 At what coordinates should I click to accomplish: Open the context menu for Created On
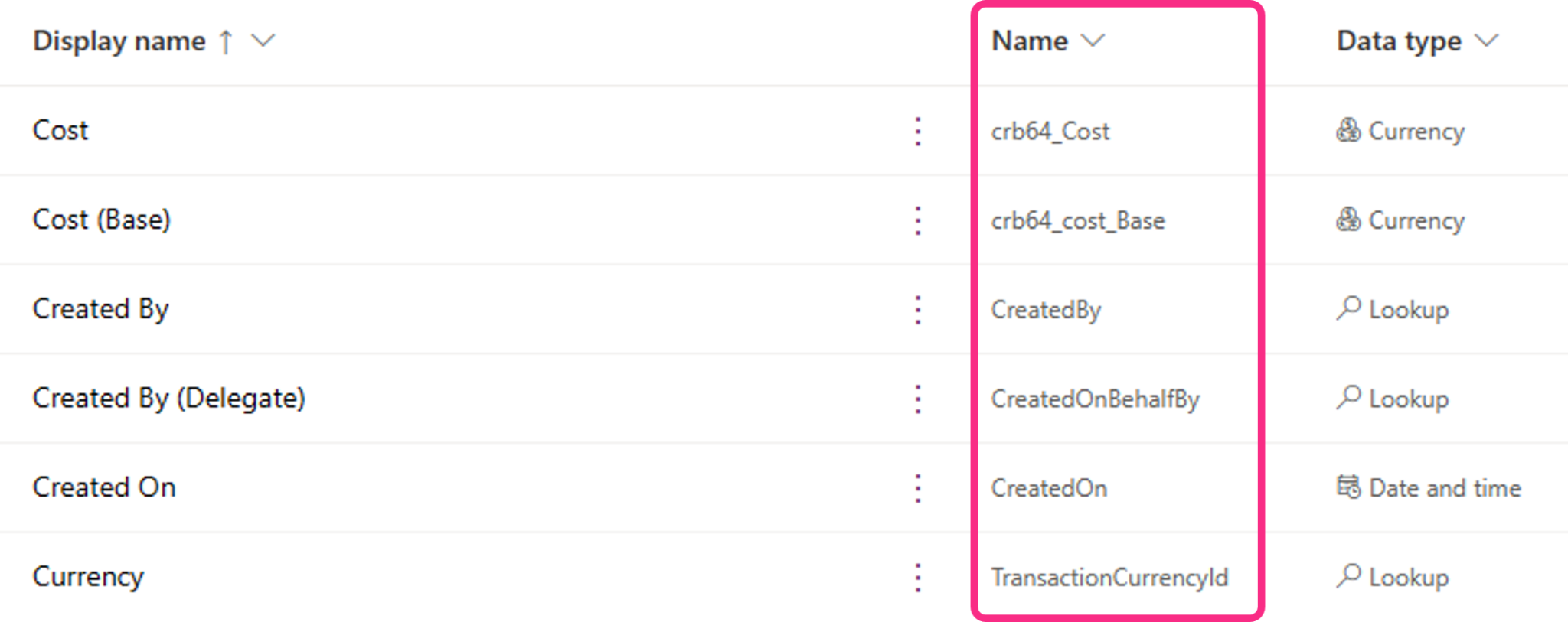(x=917, y=487)
